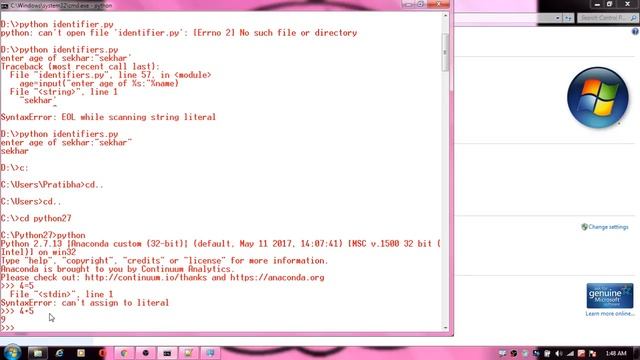Click the text 'C:\Python27>python'

43,236
